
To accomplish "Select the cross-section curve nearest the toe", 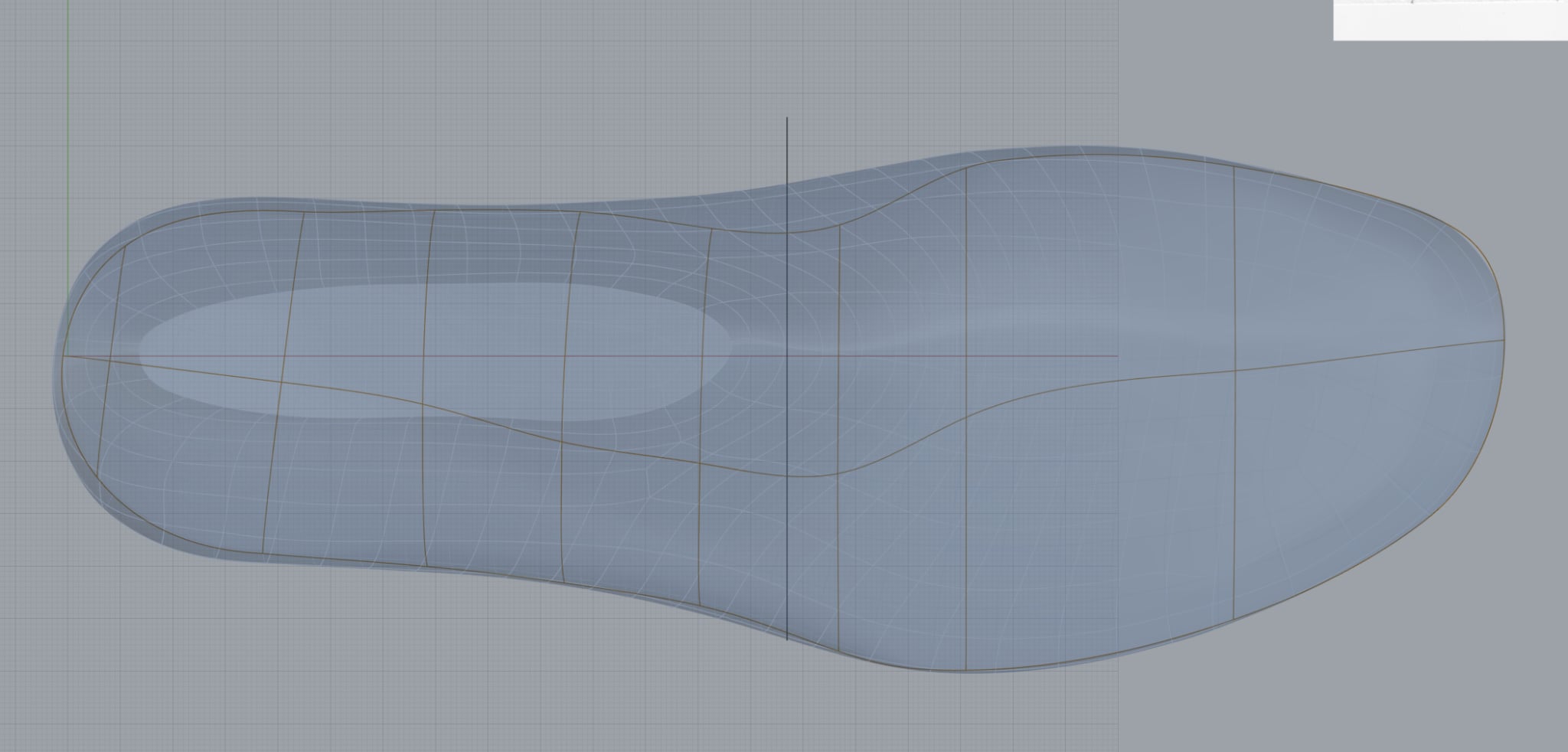I will tap(1235, 459).
